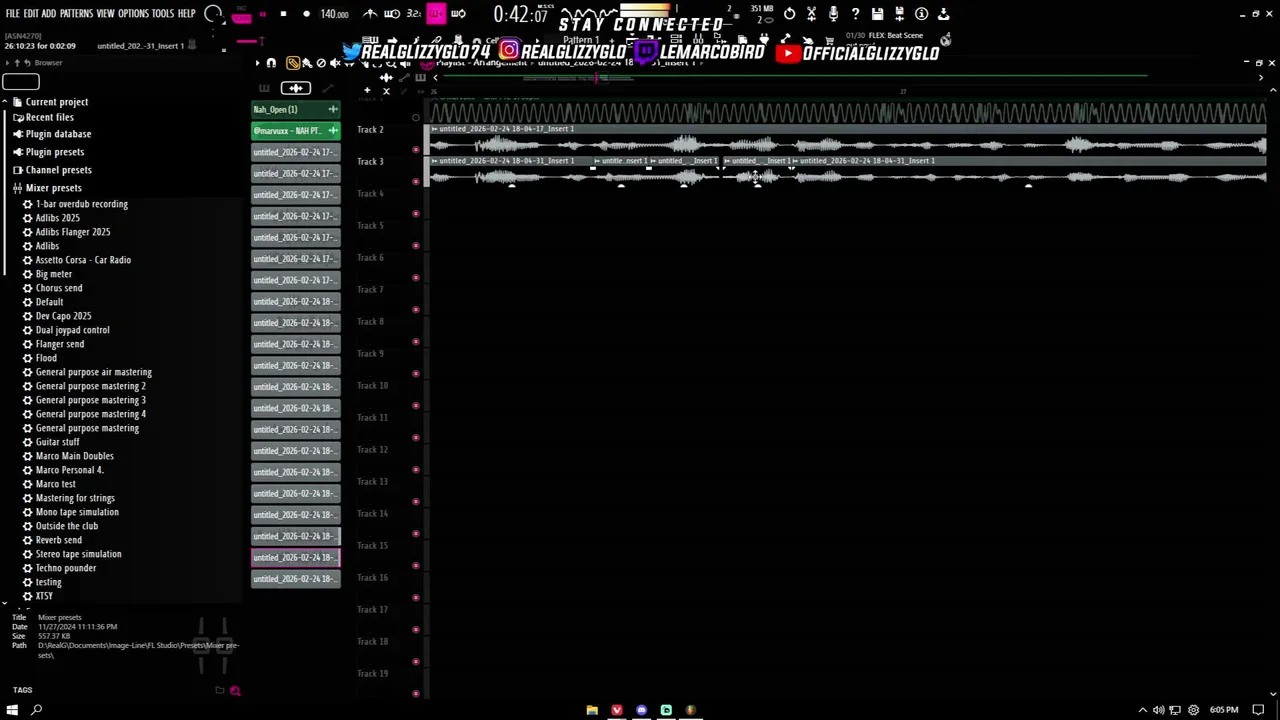Click the Windows Start button
Image resolution: width=1280 pixels, height=720 pixels.
pyautogui.click(x=14, y=710)
